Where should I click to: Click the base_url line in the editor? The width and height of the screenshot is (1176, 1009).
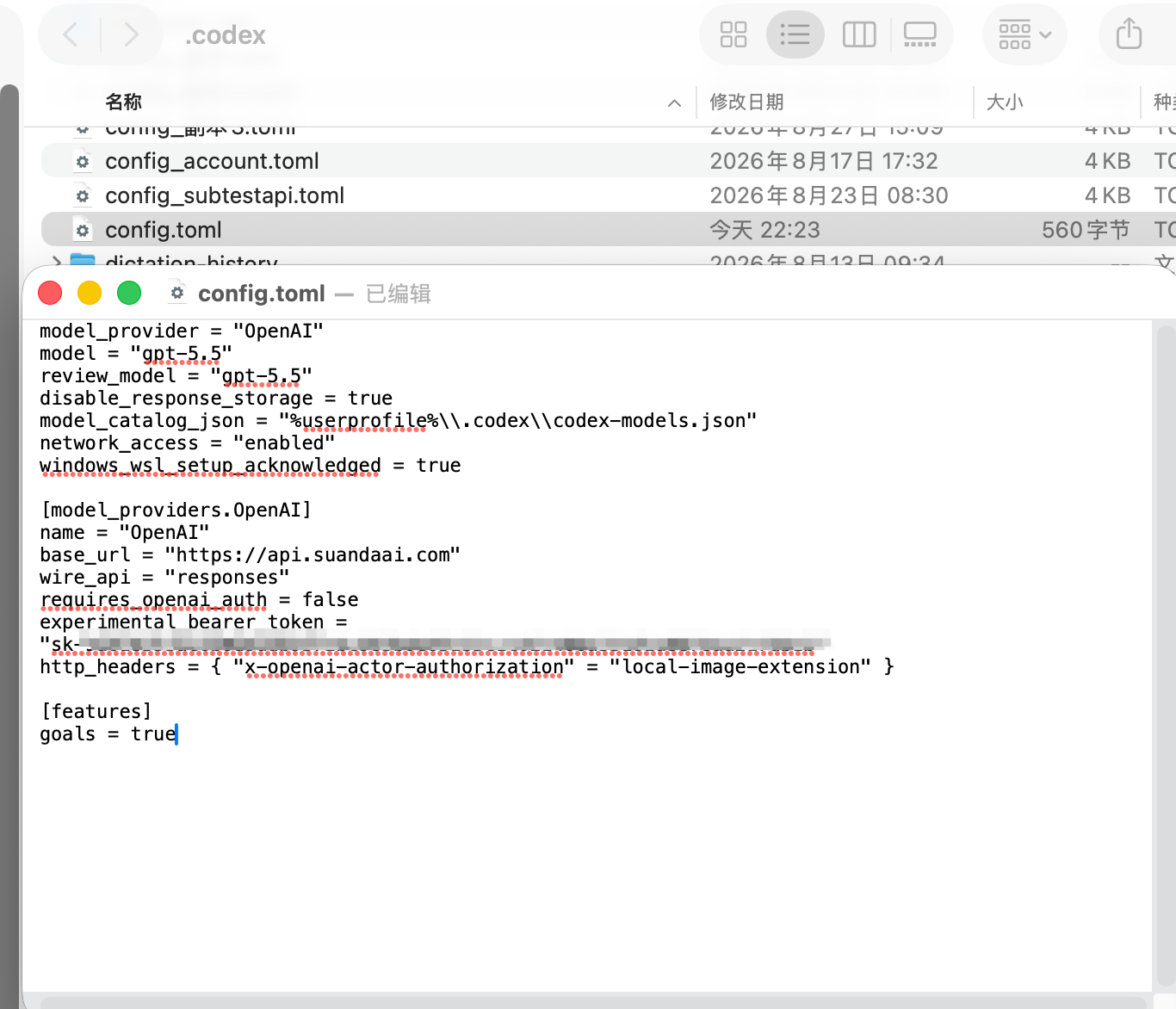point(250,555)
